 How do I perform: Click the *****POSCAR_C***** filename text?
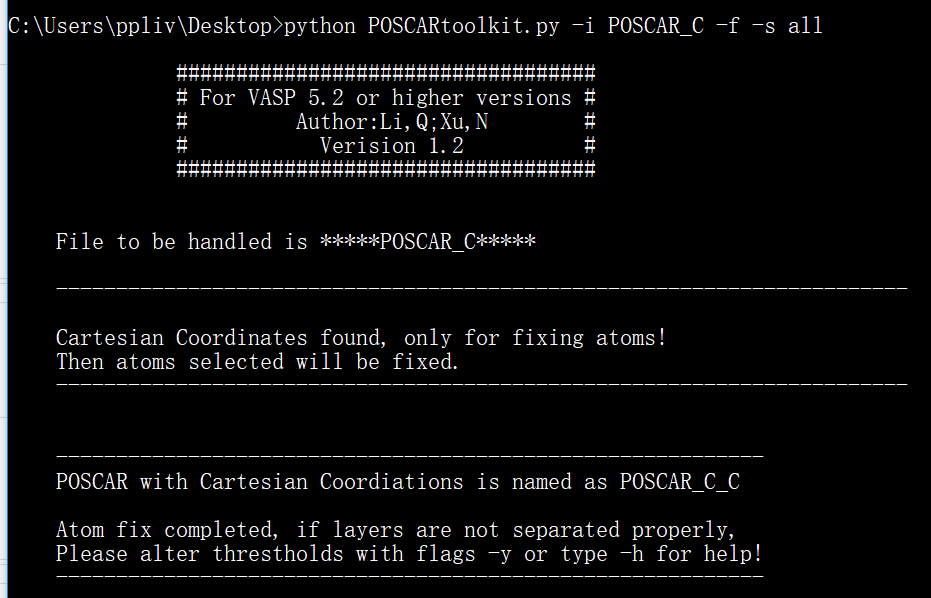[x=428, y=242]
